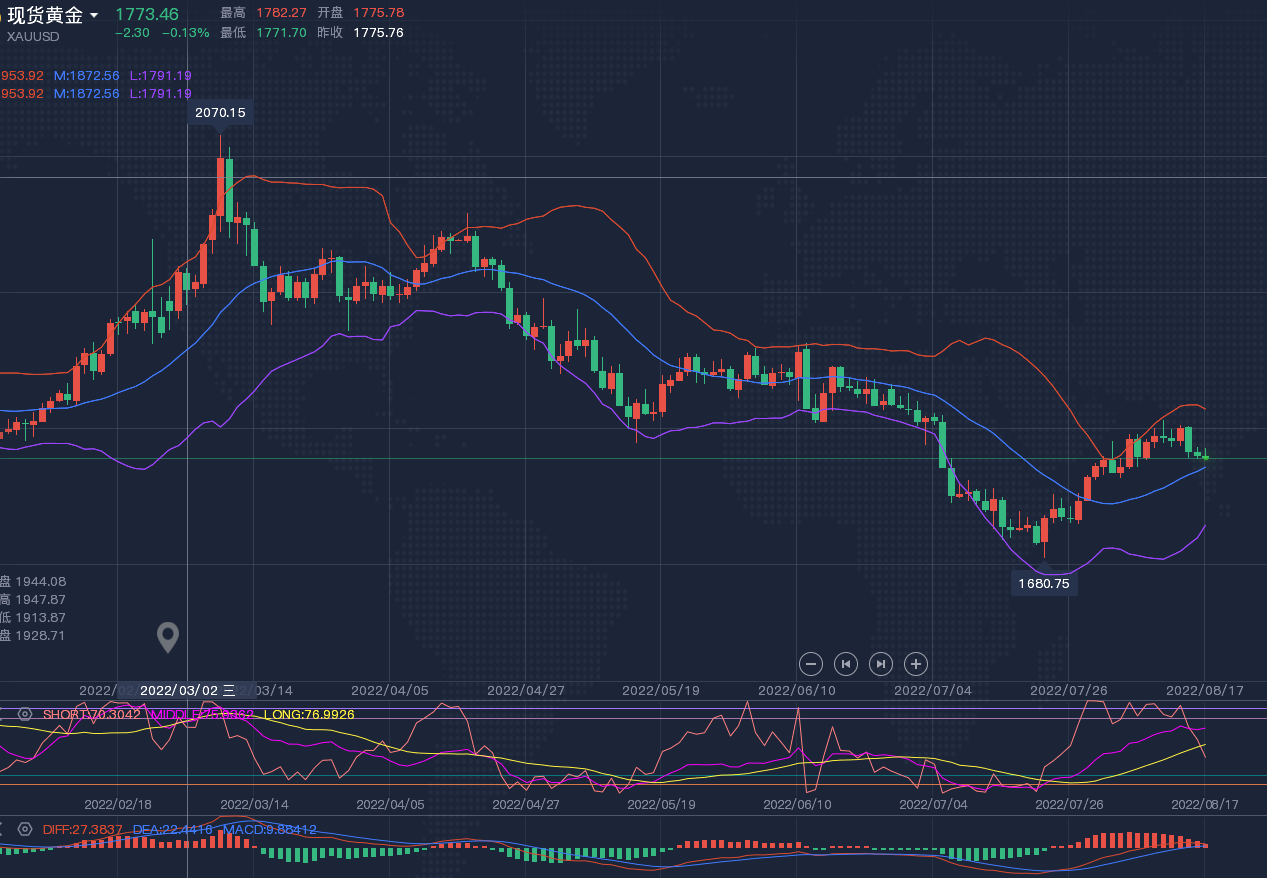
Task: Step chart back with previous button
Action: [x=846, y=663]
